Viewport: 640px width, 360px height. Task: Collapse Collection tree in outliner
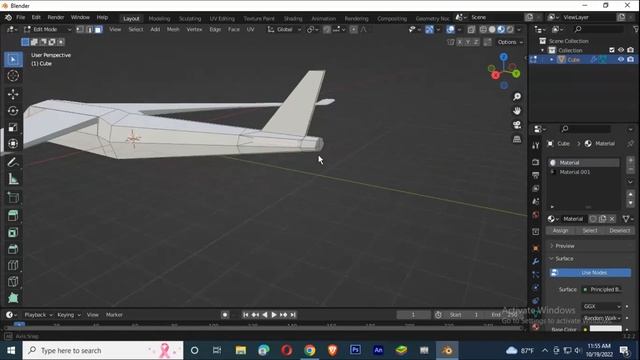click(x=543, y=50)
